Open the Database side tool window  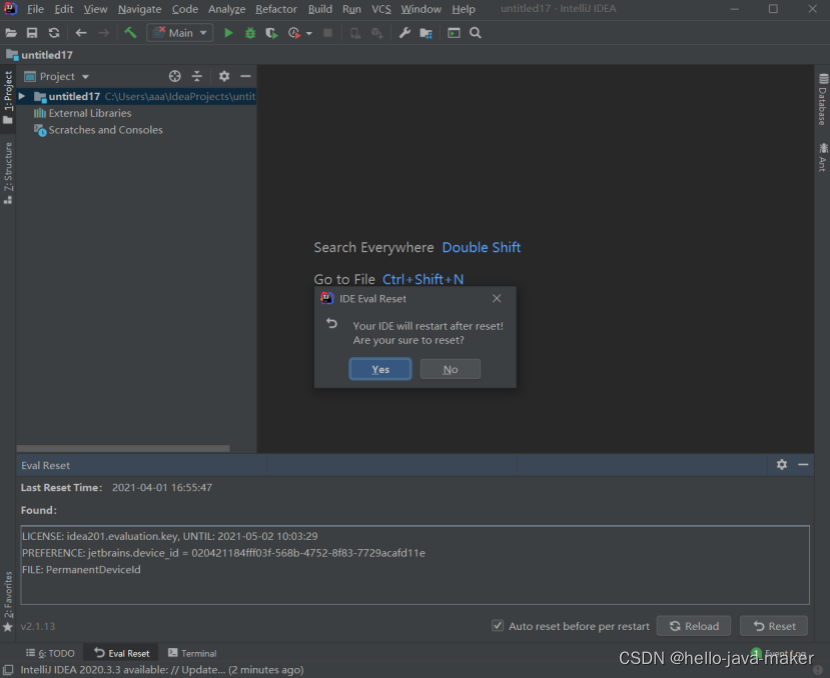point(823,100)
